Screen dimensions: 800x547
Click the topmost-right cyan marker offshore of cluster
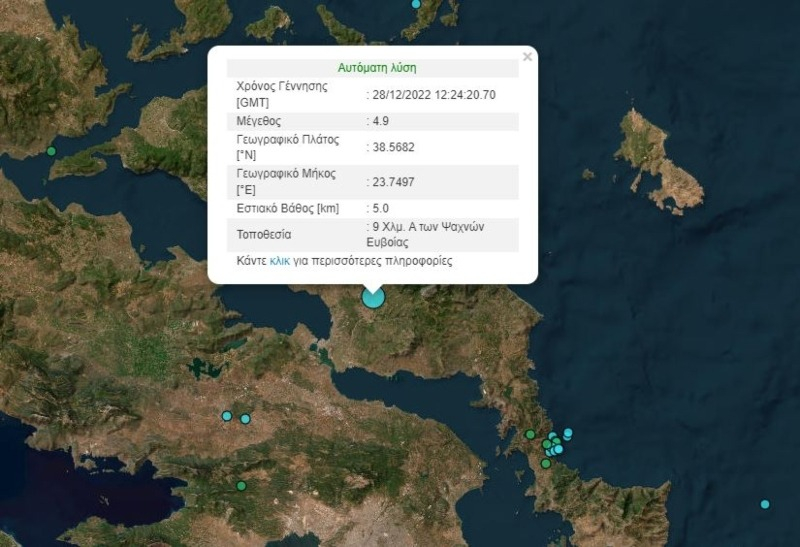(x=568, y=433)
